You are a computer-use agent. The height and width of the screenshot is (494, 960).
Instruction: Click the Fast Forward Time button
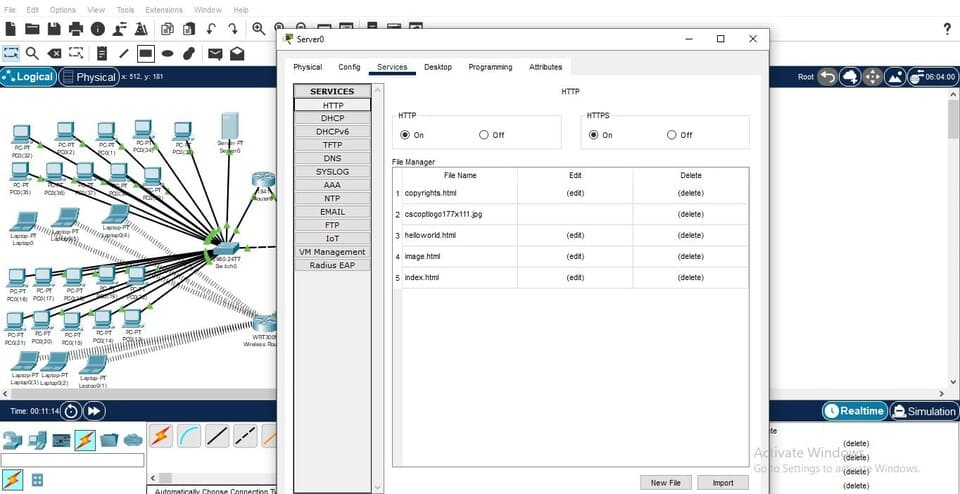pos(94,411)
